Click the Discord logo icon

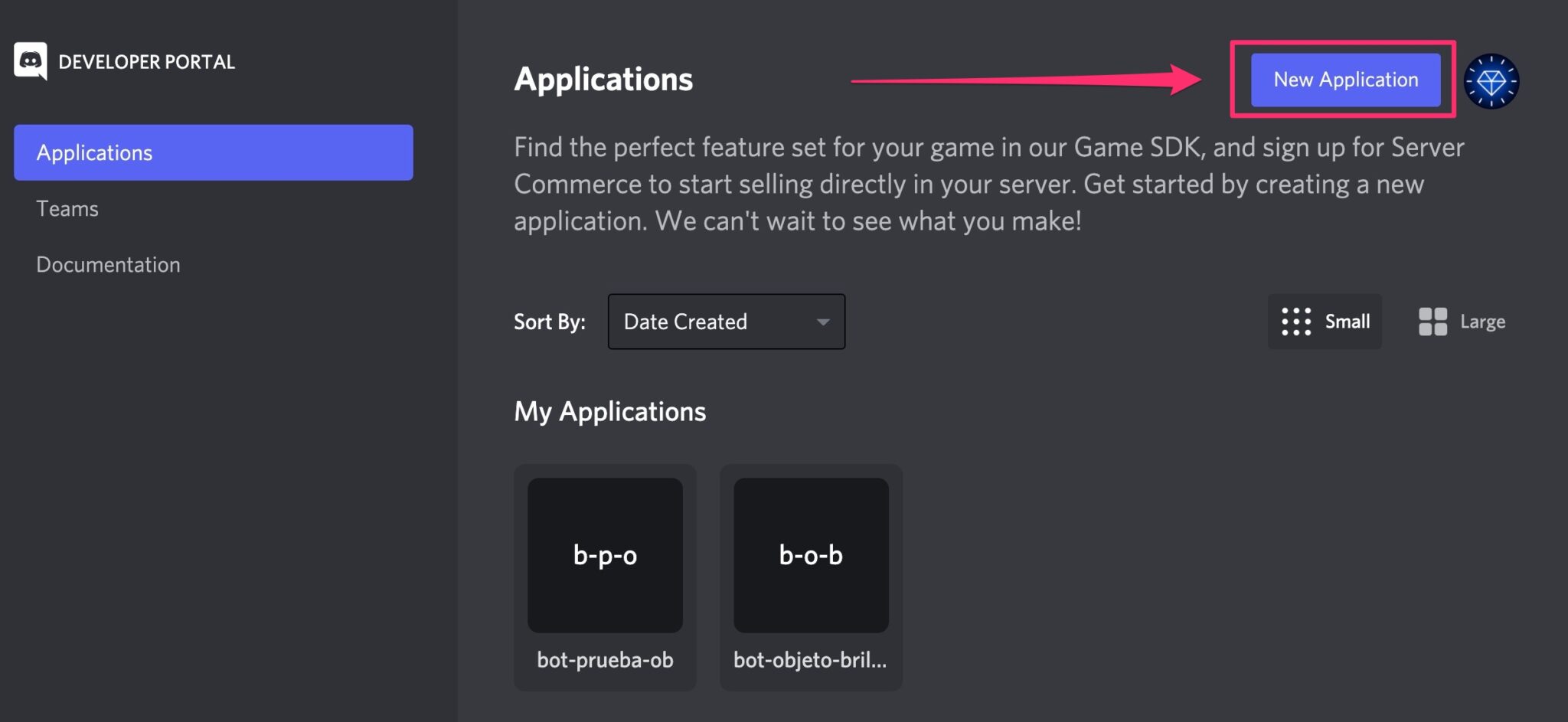(31, 60)
